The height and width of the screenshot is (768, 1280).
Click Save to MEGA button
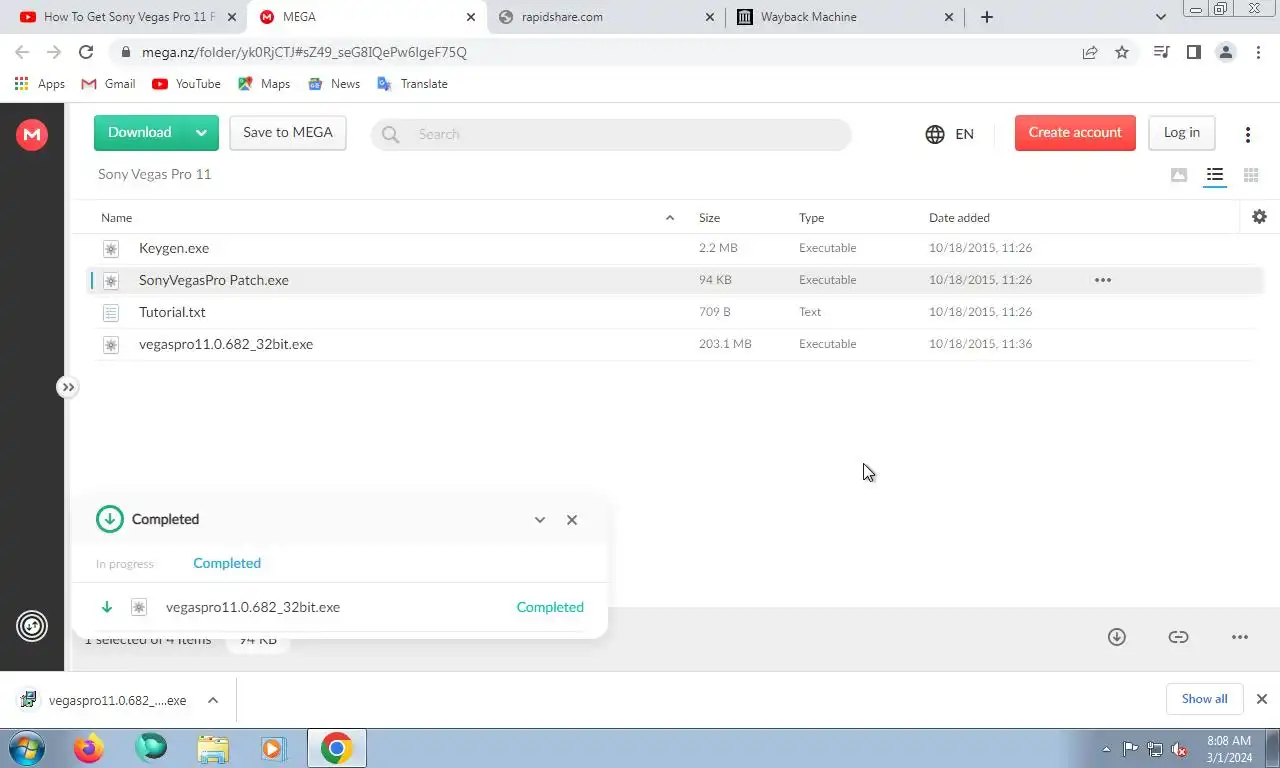point(288,133)
